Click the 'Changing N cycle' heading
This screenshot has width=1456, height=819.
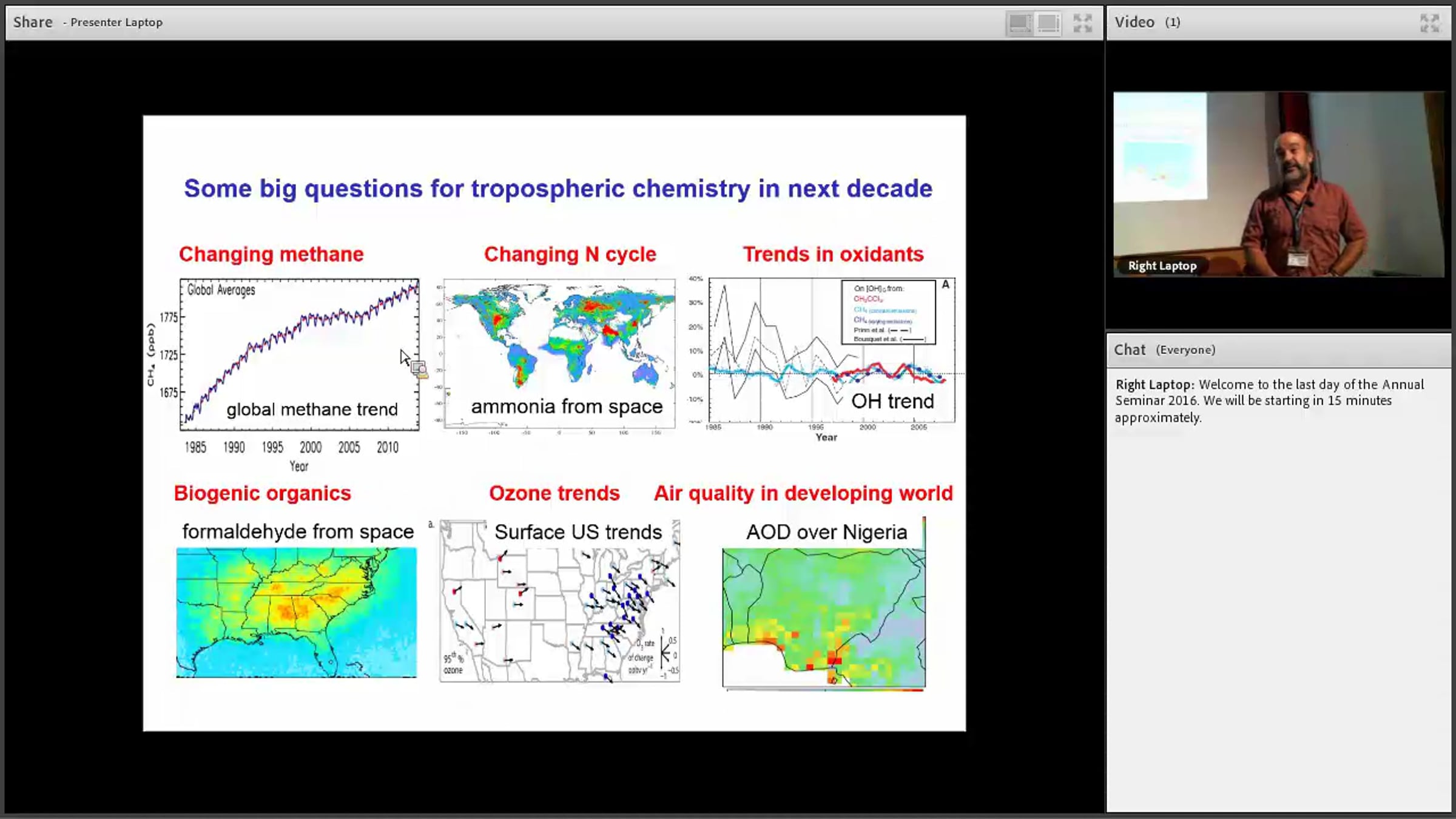pos(570,254)
